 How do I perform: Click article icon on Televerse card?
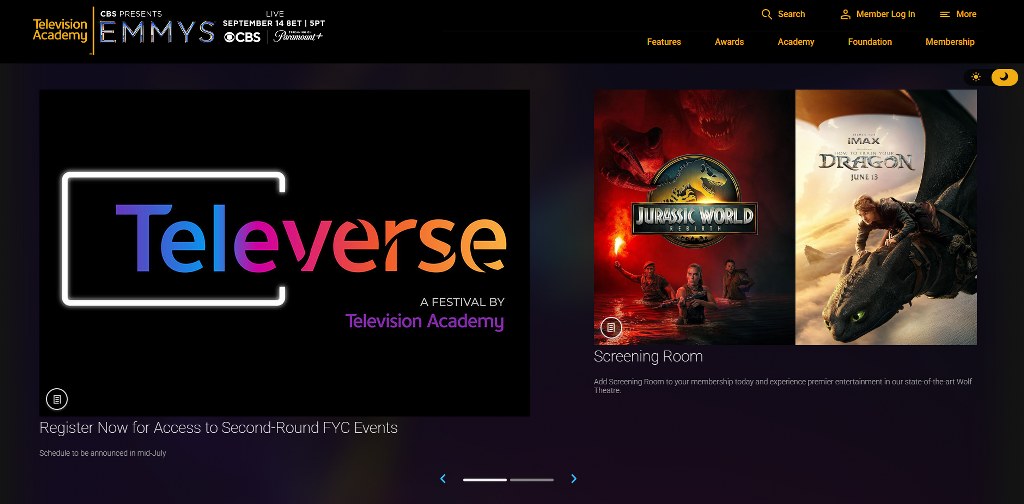pyautogui.click(x=57, y=398)
